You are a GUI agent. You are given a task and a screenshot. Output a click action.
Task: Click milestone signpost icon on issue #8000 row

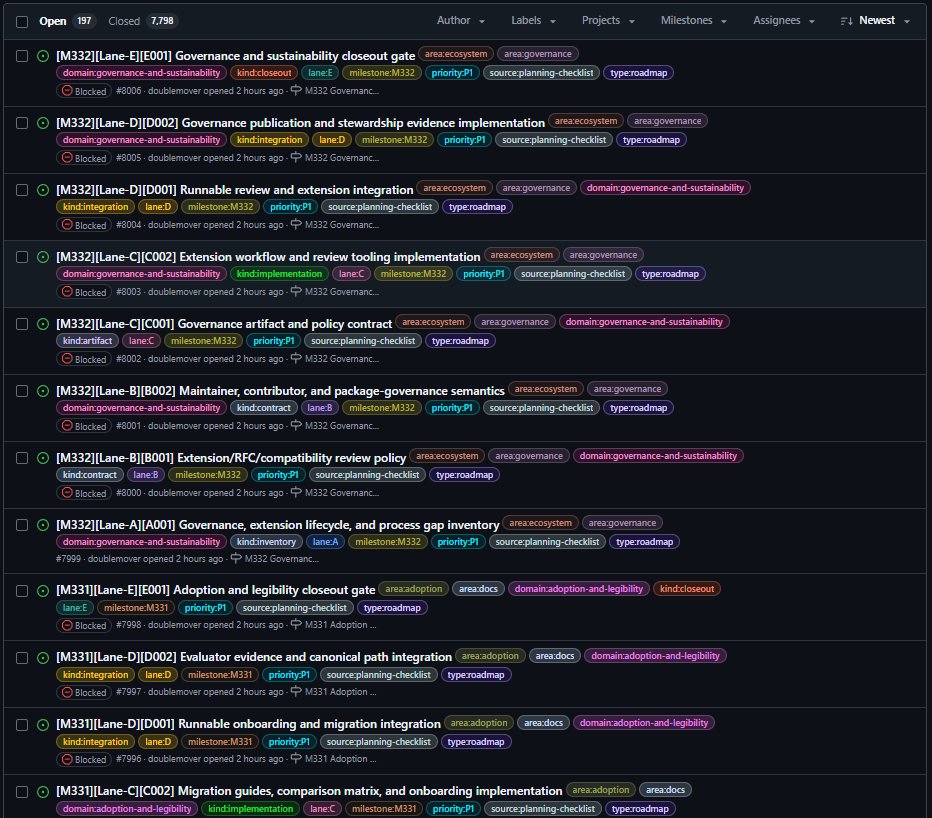coord(296,492)
